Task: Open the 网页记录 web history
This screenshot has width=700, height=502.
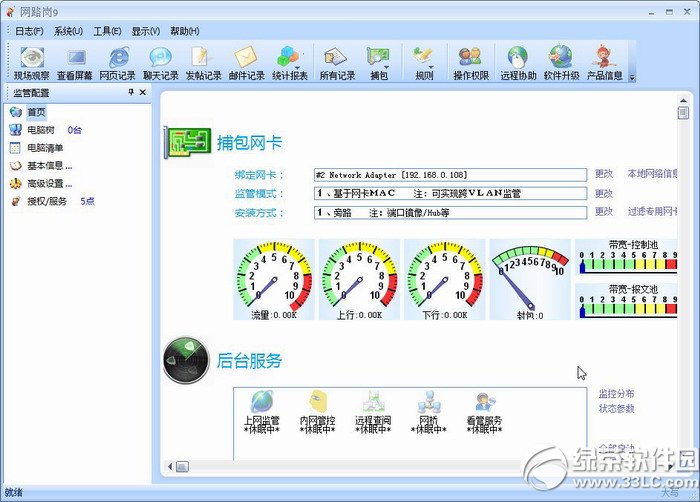Action: 117,63
